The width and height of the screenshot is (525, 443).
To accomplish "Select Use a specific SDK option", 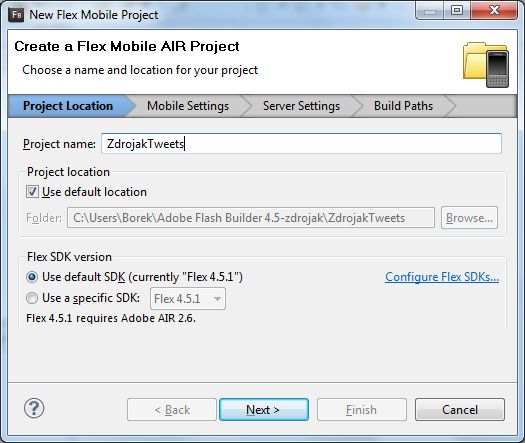I will 32,298.
